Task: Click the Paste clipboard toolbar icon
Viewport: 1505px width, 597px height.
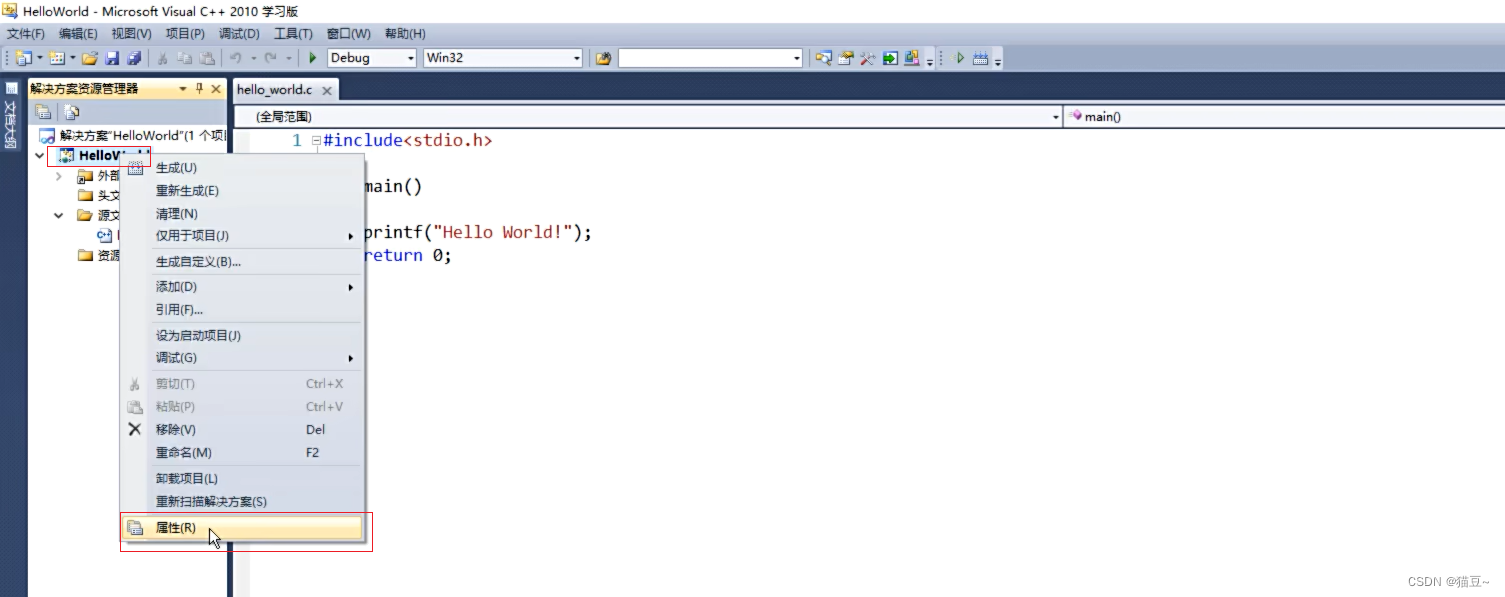Action: pos(206,58)
